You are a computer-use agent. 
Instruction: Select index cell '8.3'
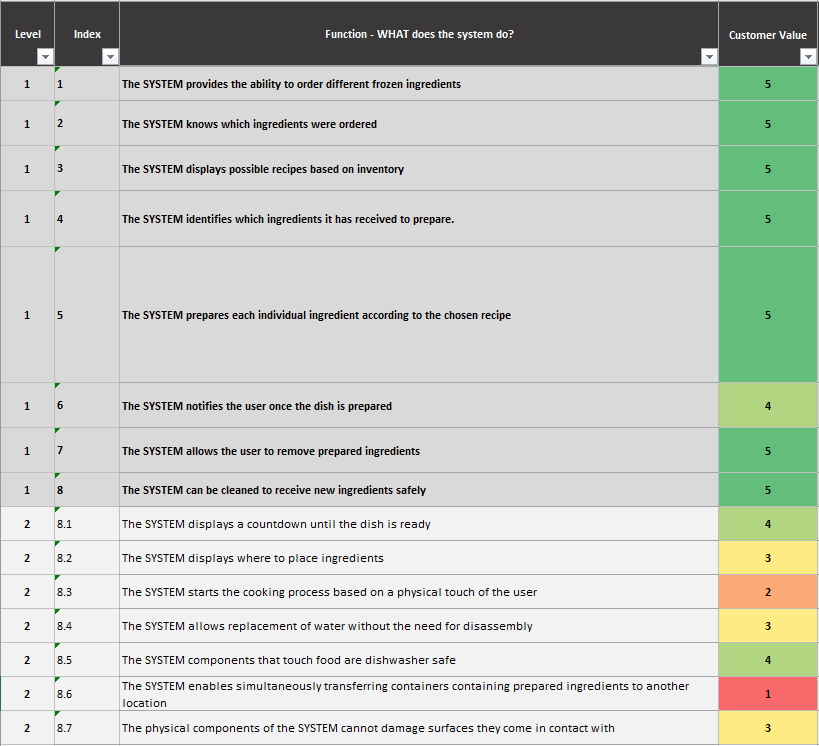87,591
